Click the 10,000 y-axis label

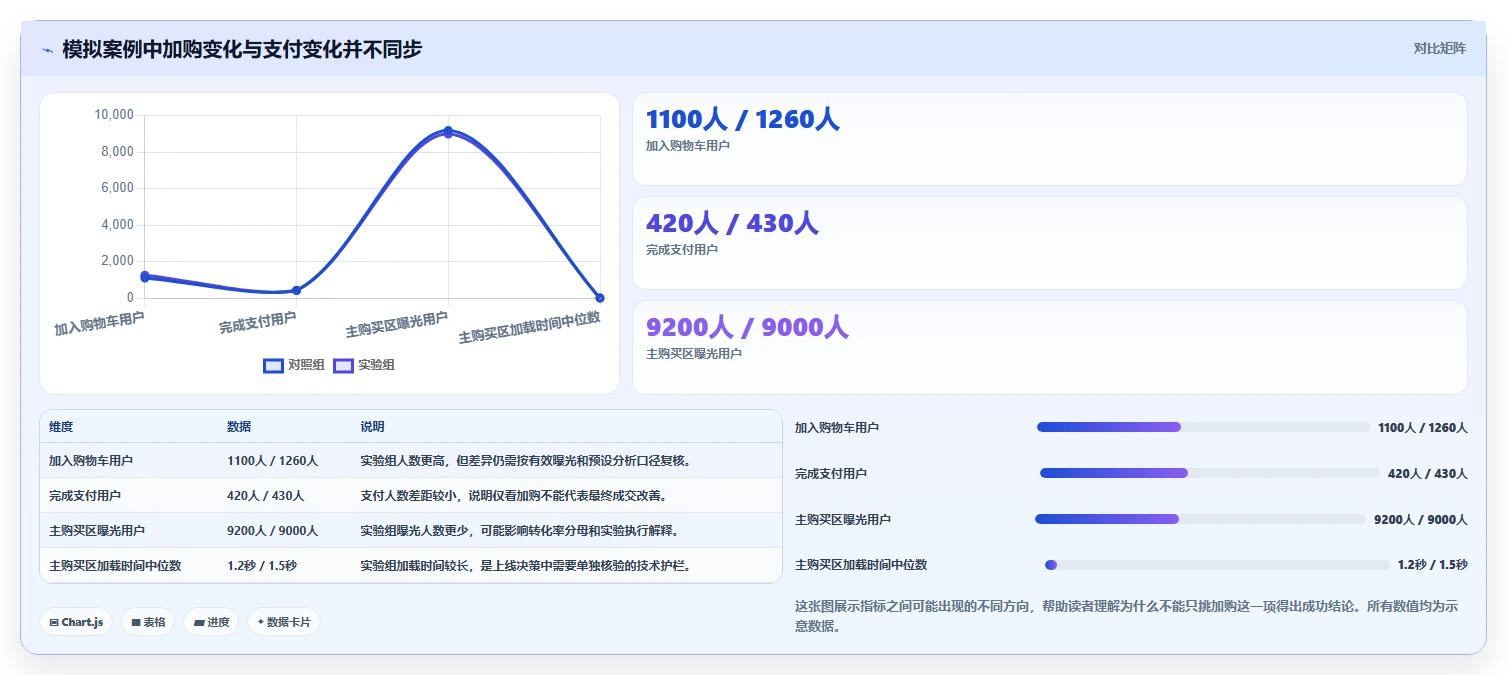[x=114, y=115]
